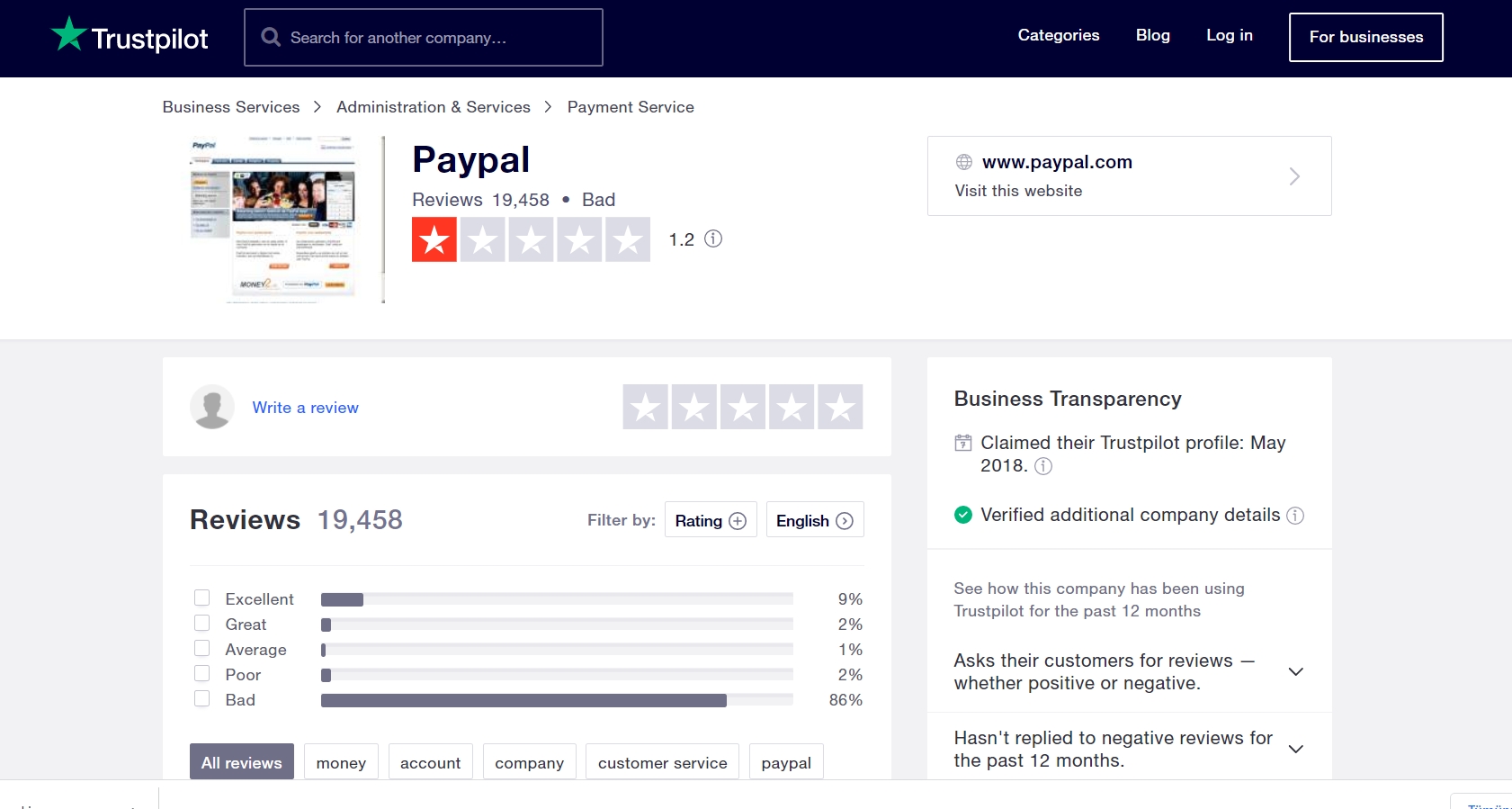The width and height of the screenshot is (1512, 809).
Task: Select the first star in Write a review
Action: pos(646,408)
